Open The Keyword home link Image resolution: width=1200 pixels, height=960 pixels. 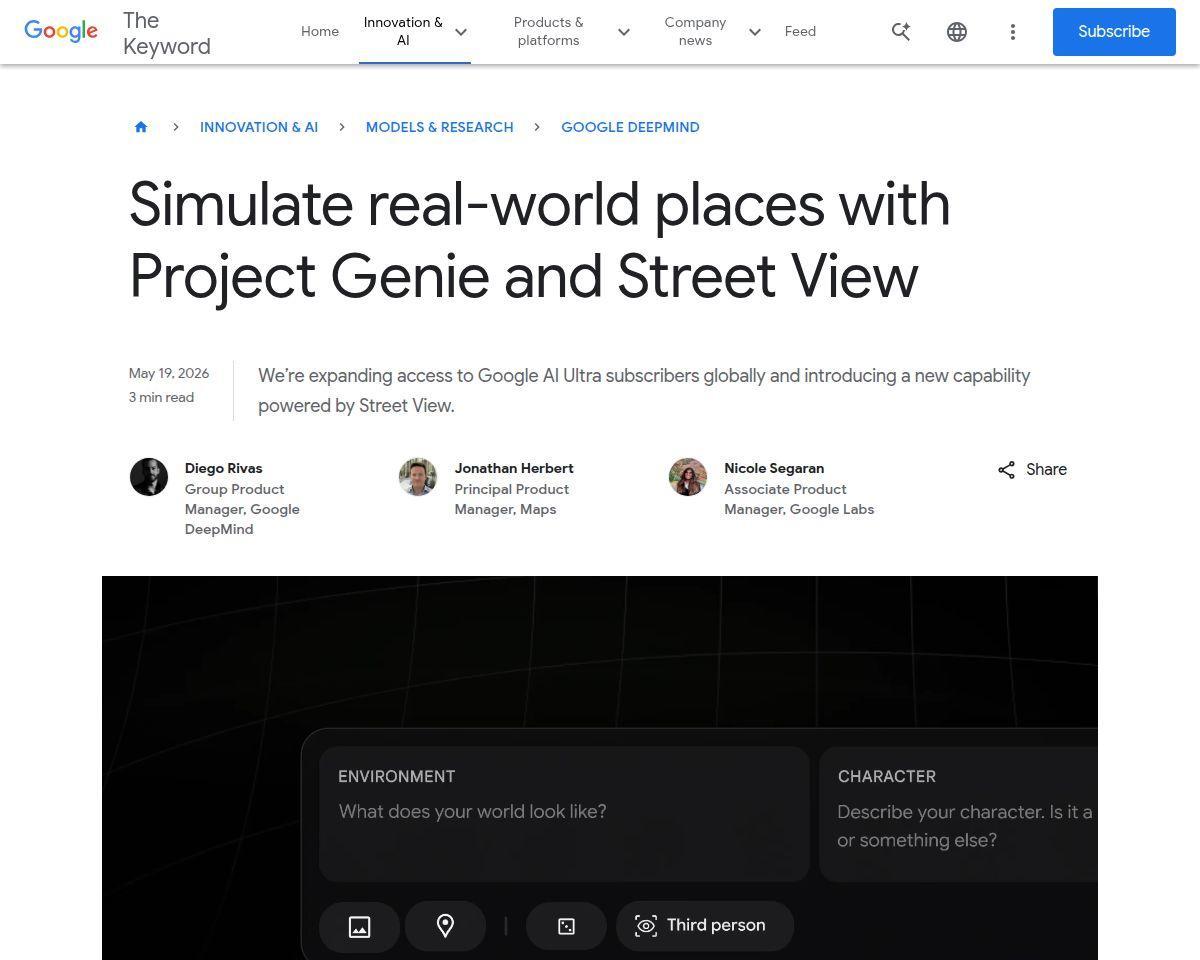(x=166, y=33)
